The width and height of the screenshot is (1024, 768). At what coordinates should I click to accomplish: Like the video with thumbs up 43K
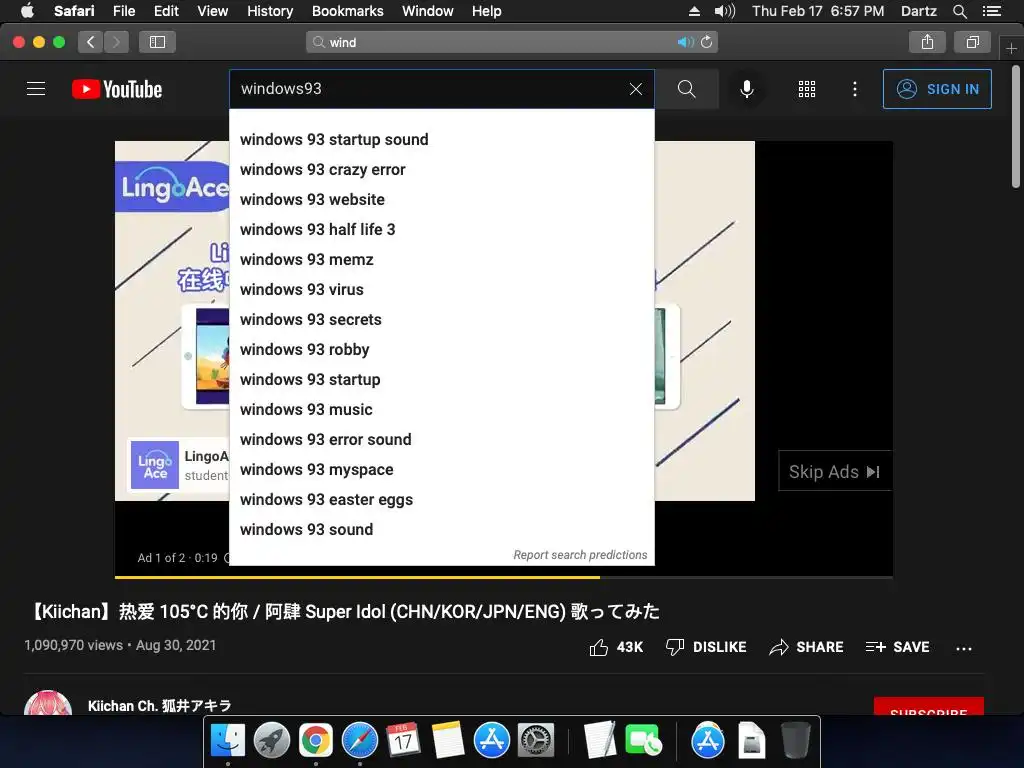(x=616, y=647)
